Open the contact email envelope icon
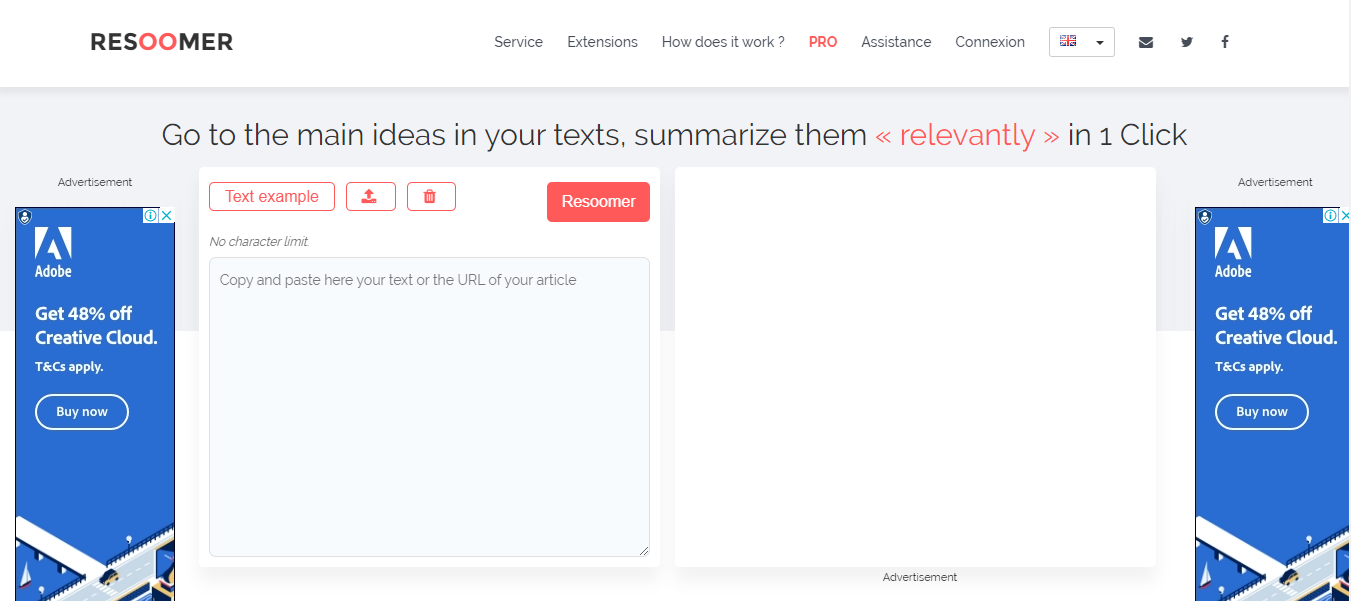Screen dimensions: 1351x601 1146,42
